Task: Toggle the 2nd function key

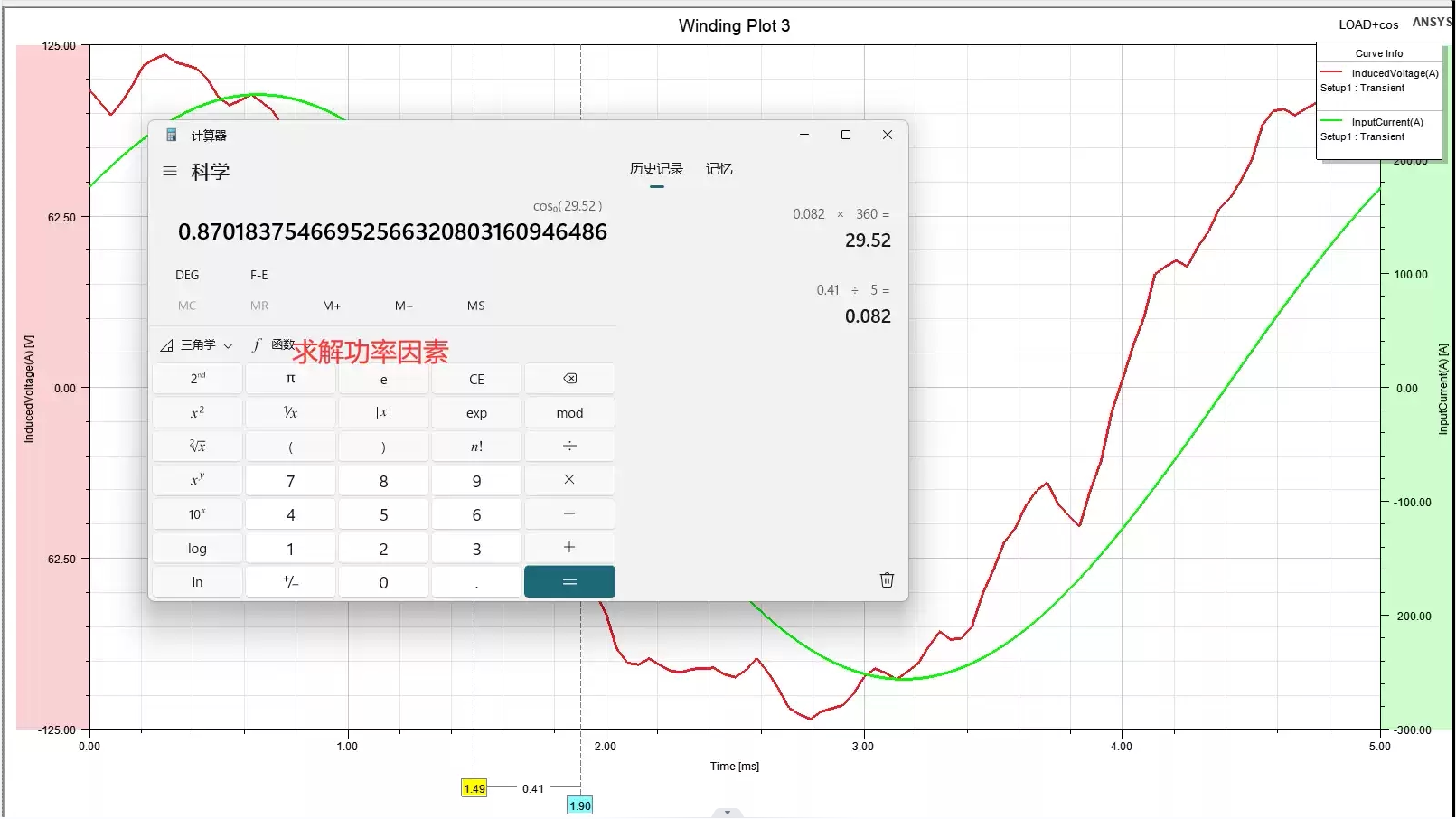Action: (x=197, y=379)
